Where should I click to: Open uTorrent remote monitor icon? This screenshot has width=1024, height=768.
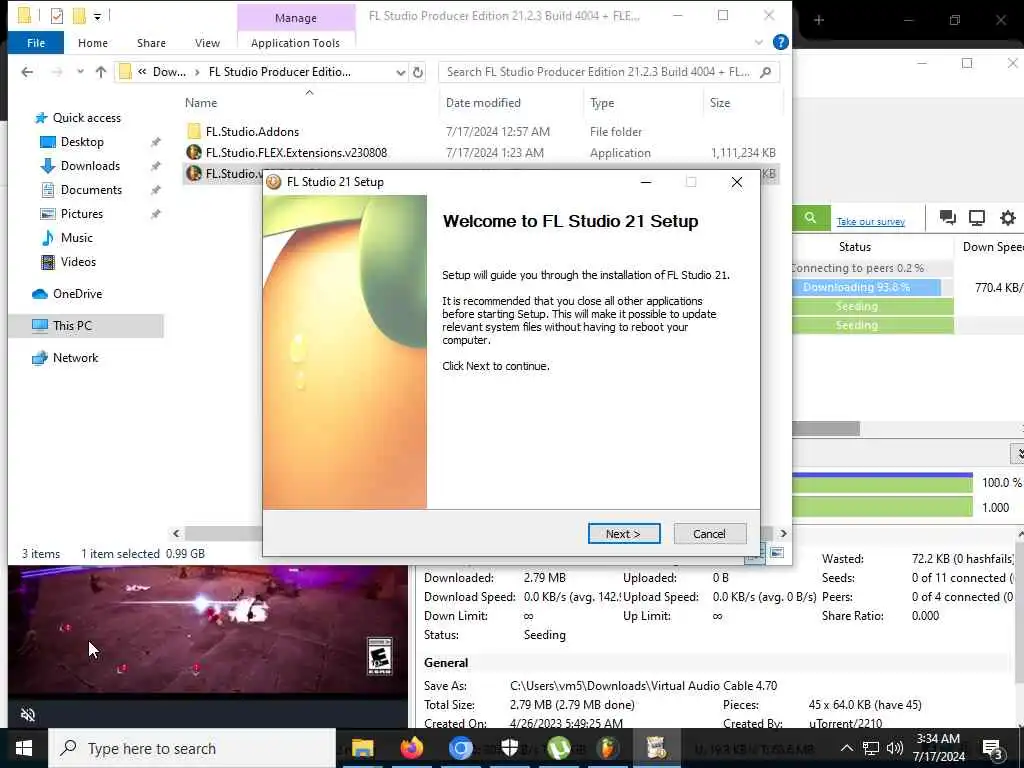click(x=977, y=218)
